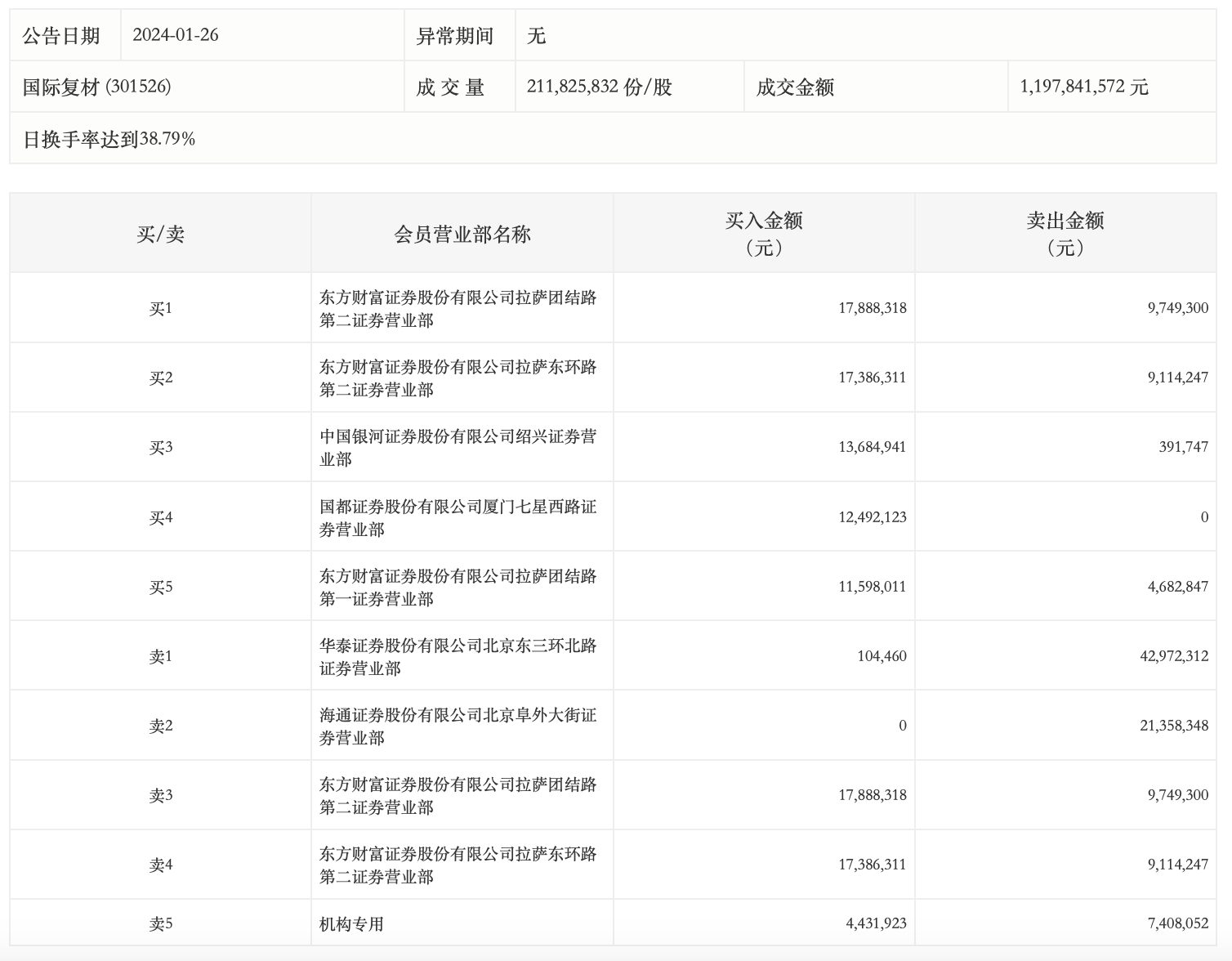Select the buy amount 13,684,941
This screenshot has height=961, width=1232.
pyautogui.click(x=873, y=447)
